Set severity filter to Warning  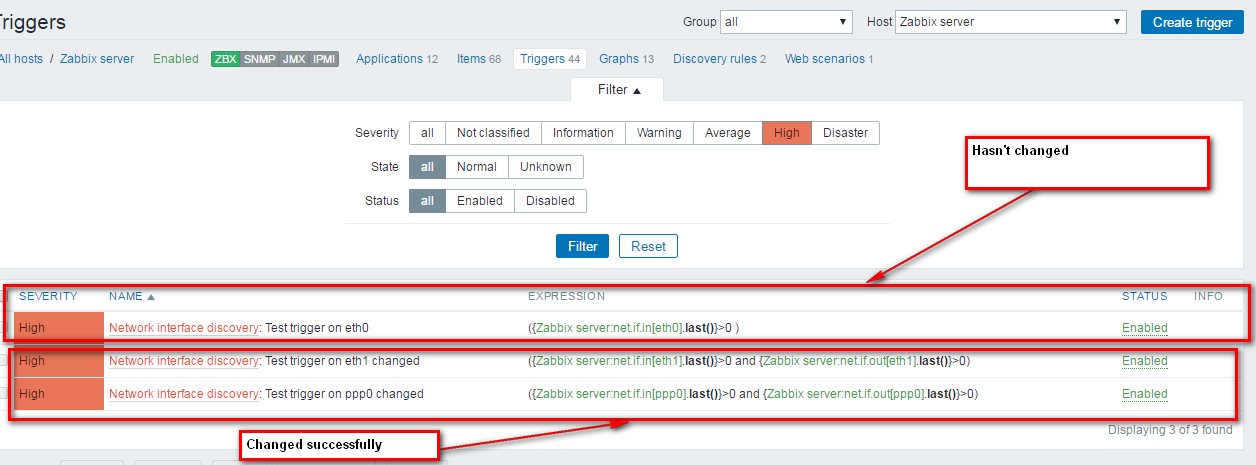659,133
